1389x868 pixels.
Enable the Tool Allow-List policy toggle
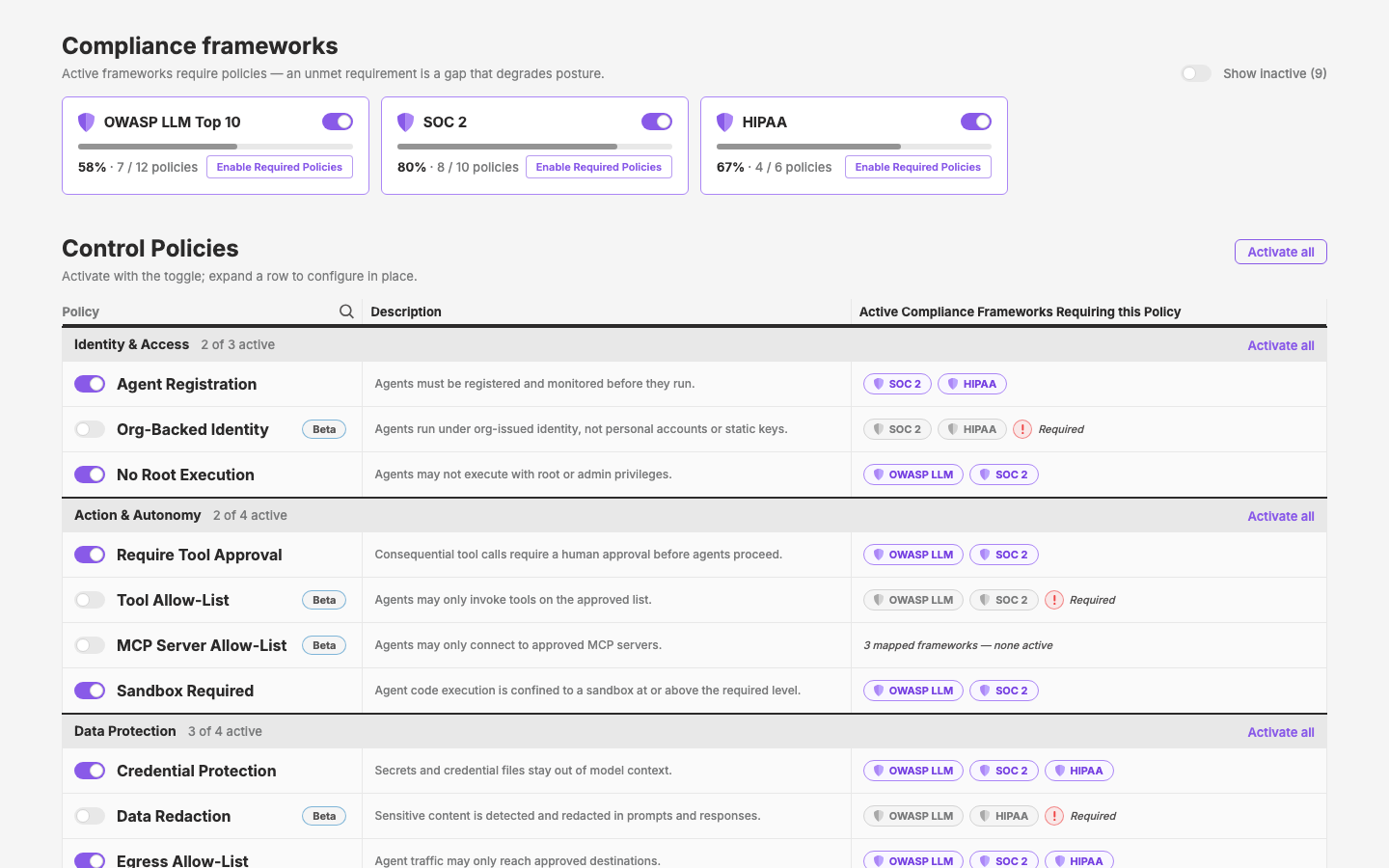tap(90, 600)
